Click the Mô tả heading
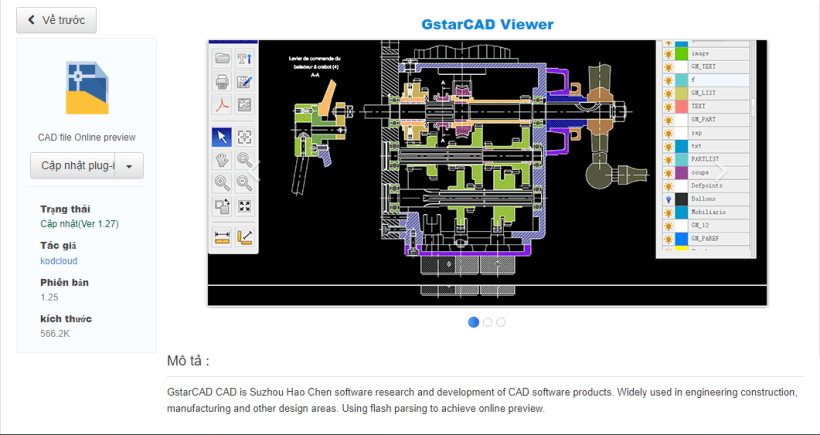The height and width of the screenshot is (435, 820). coord(188,361)
